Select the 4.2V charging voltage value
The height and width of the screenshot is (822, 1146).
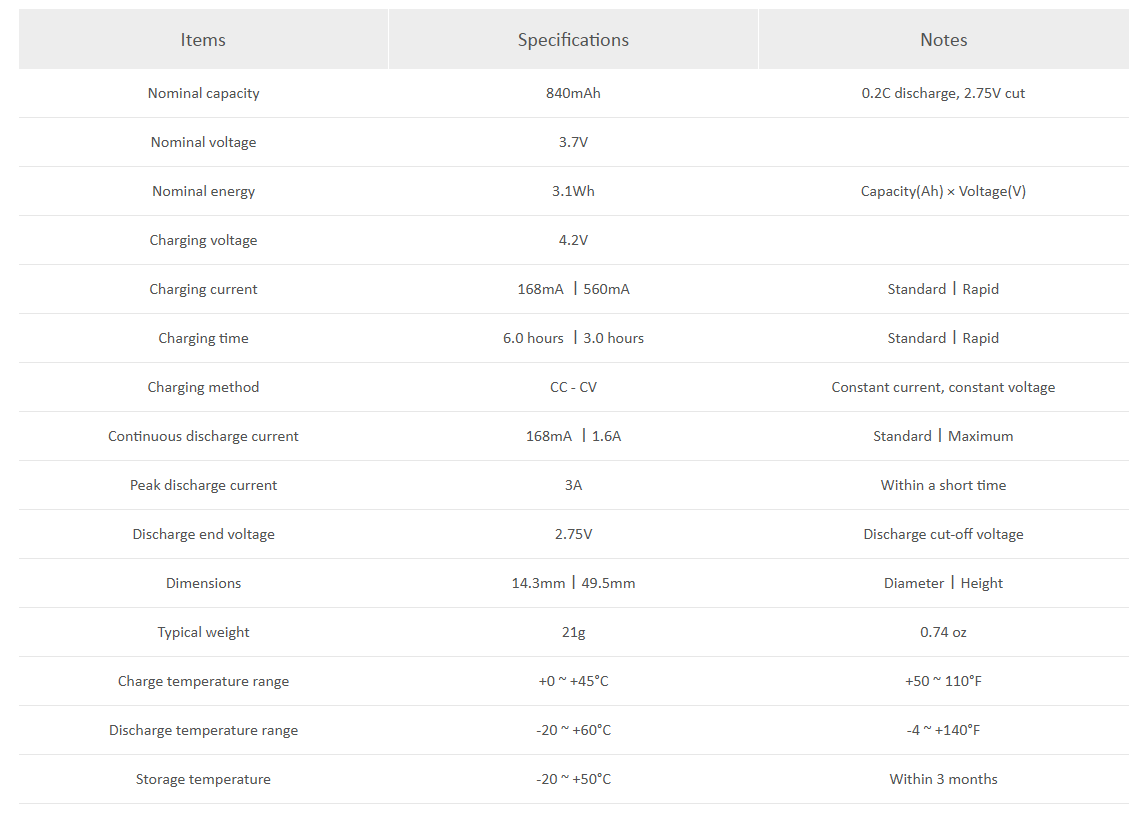pos(573,240)
